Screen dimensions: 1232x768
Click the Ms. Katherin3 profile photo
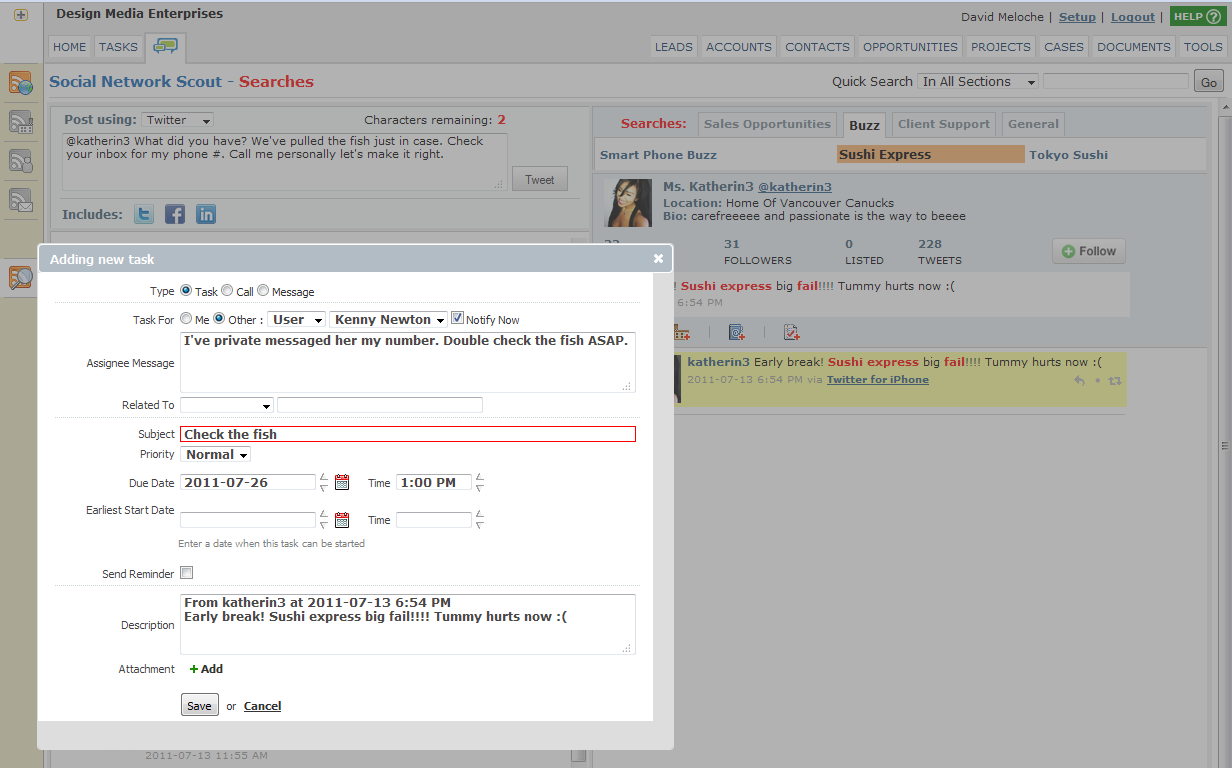pyautogui.click(x=629, y=204)
